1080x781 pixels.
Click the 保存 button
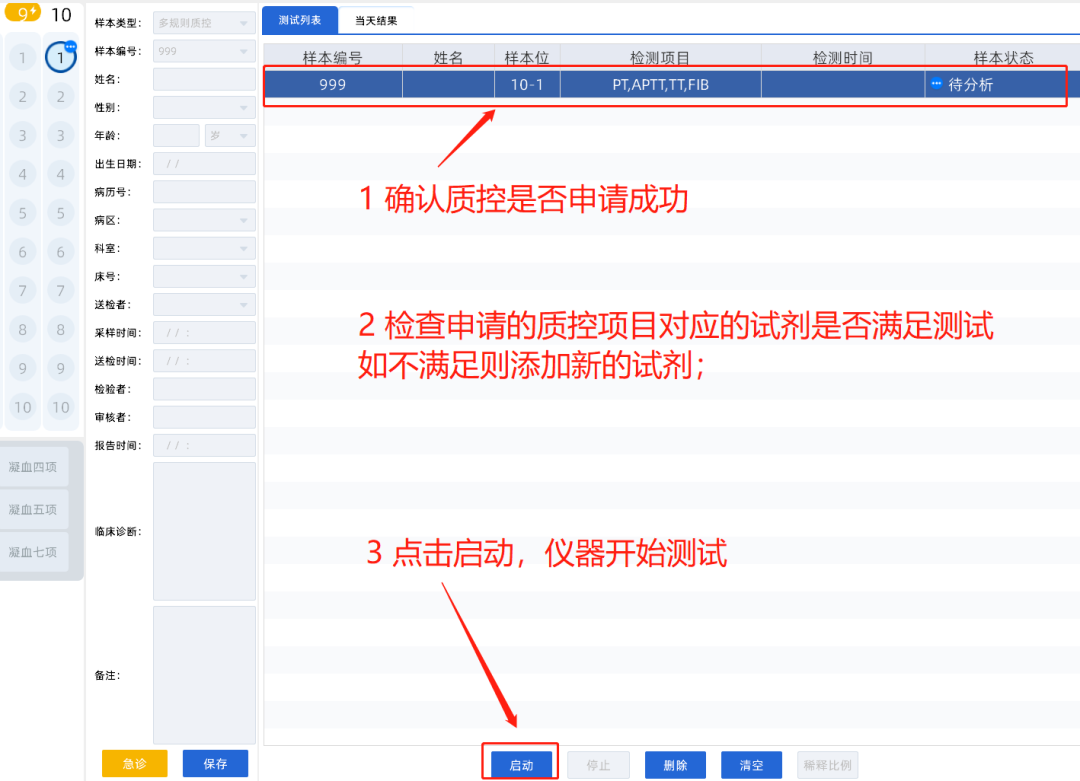(215, 764)
